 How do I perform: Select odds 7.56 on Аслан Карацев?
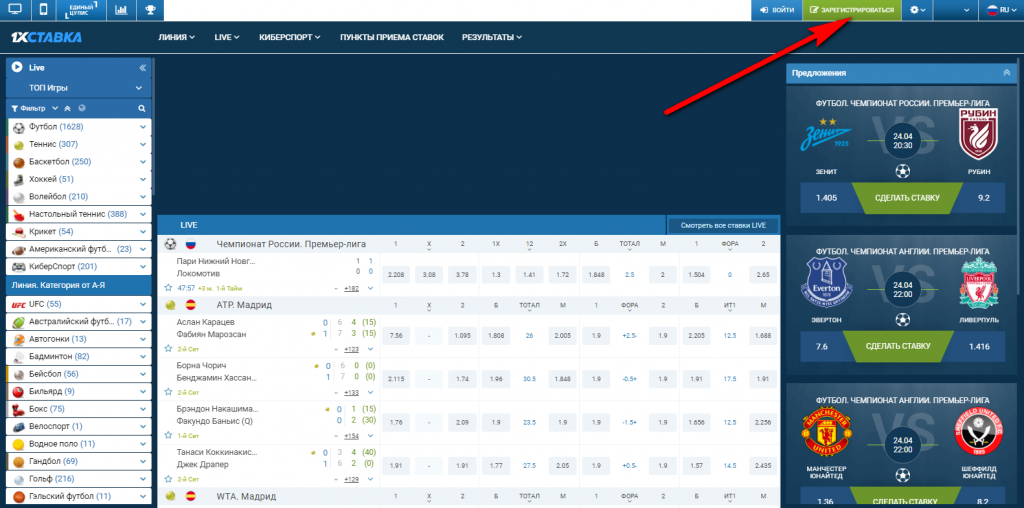point(396,336)
